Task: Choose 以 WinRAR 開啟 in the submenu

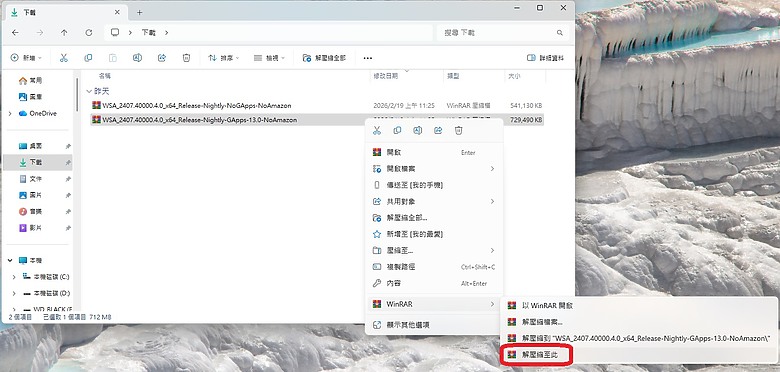Action: [639, 306]
